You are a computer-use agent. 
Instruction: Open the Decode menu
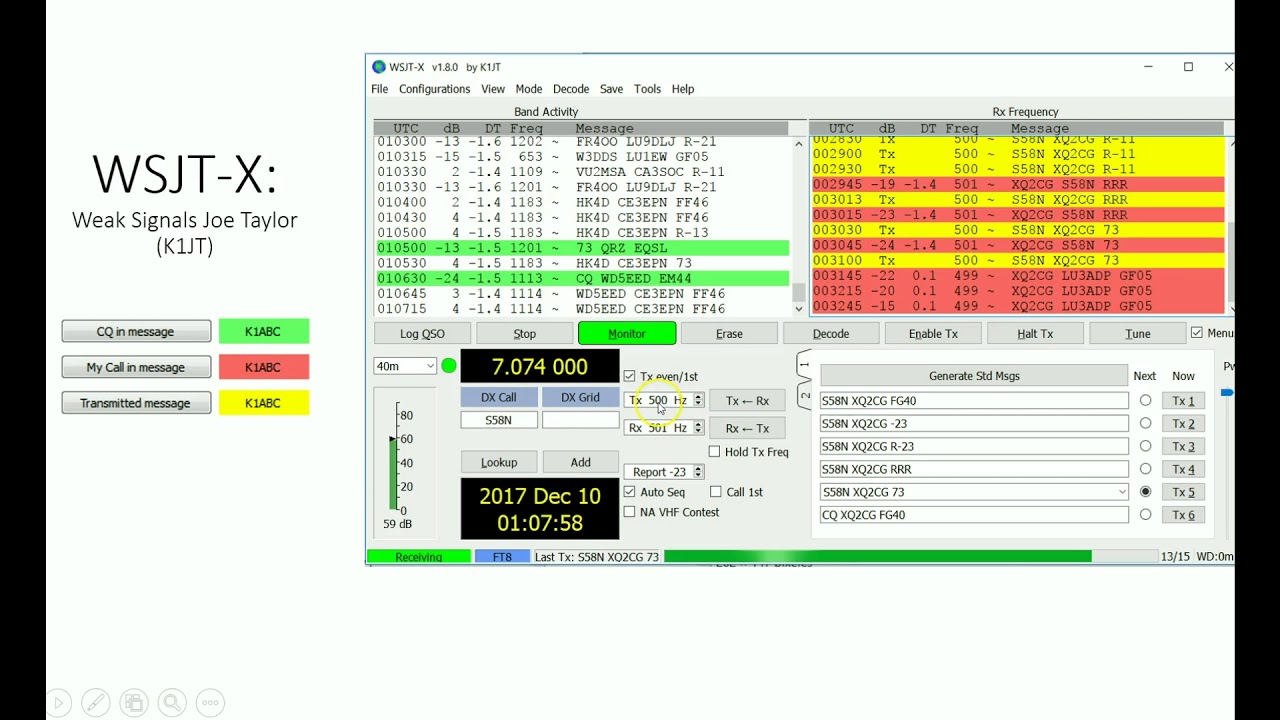[571, 89]
